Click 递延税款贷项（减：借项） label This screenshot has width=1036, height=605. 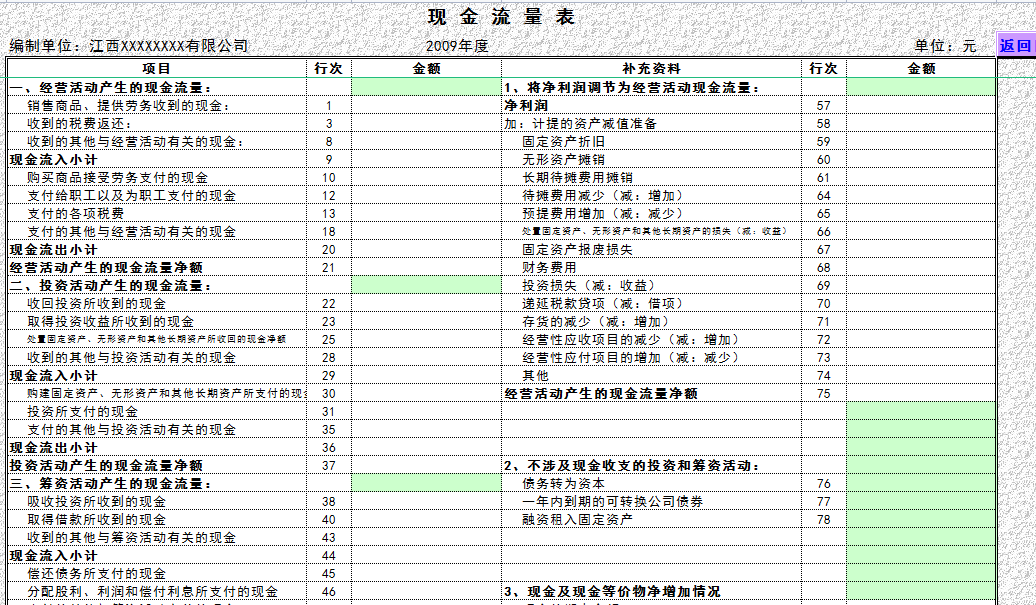tap(602, 303)
